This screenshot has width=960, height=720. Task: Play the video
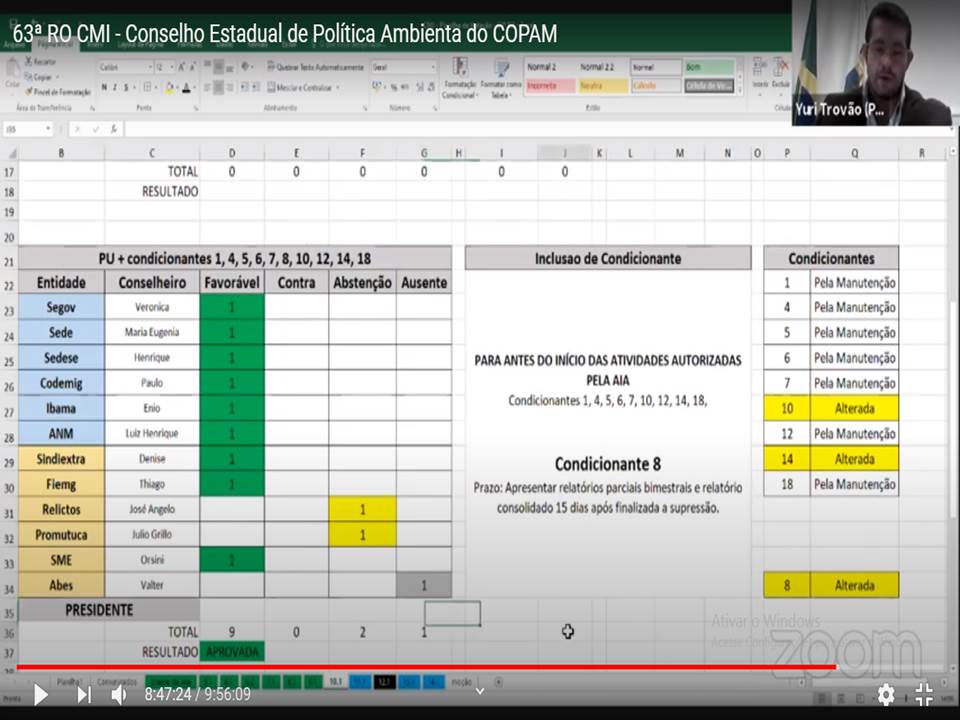(40, 694)
